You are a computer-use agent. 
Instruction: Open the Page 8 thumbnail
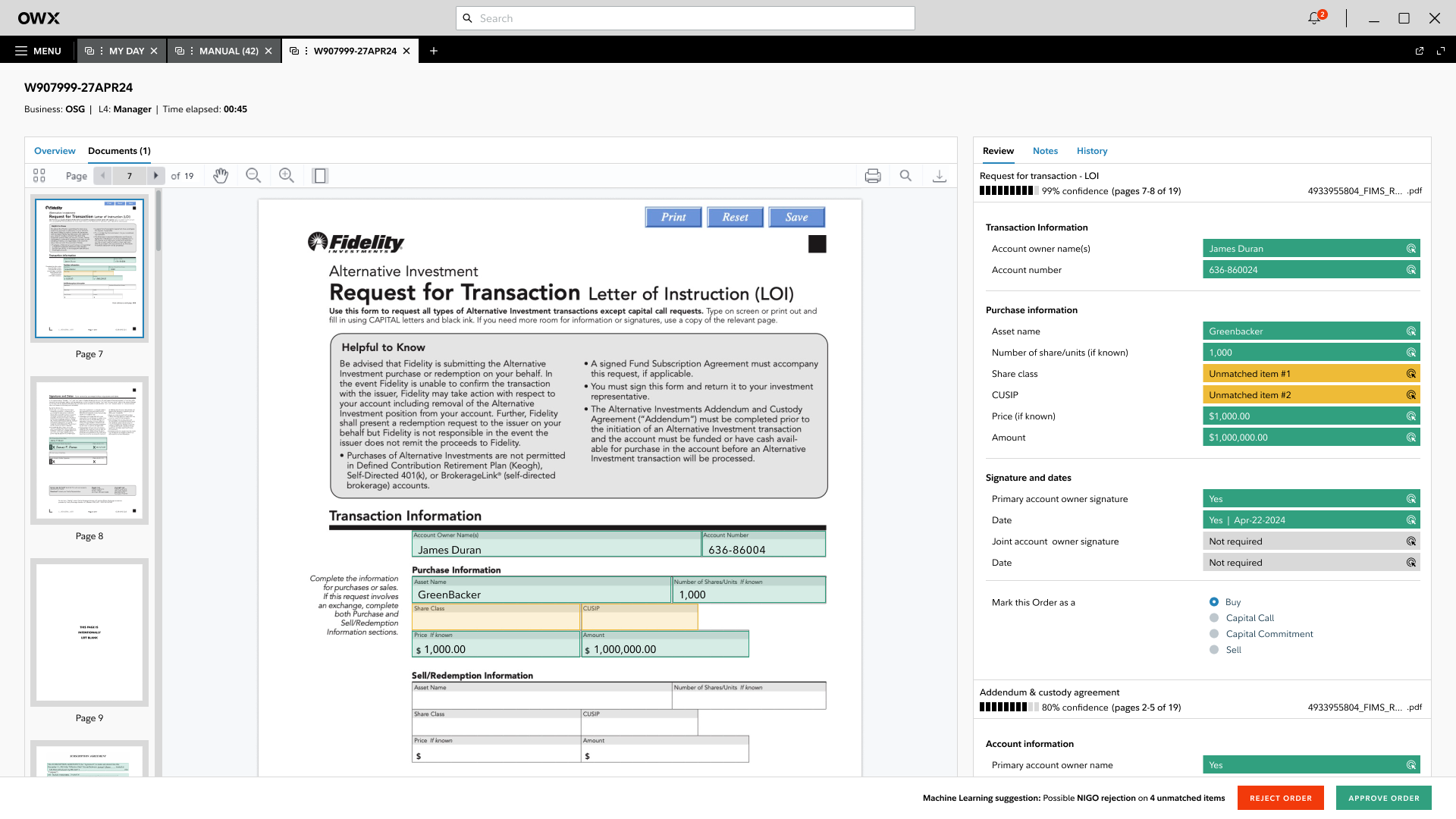click(89, 450)
